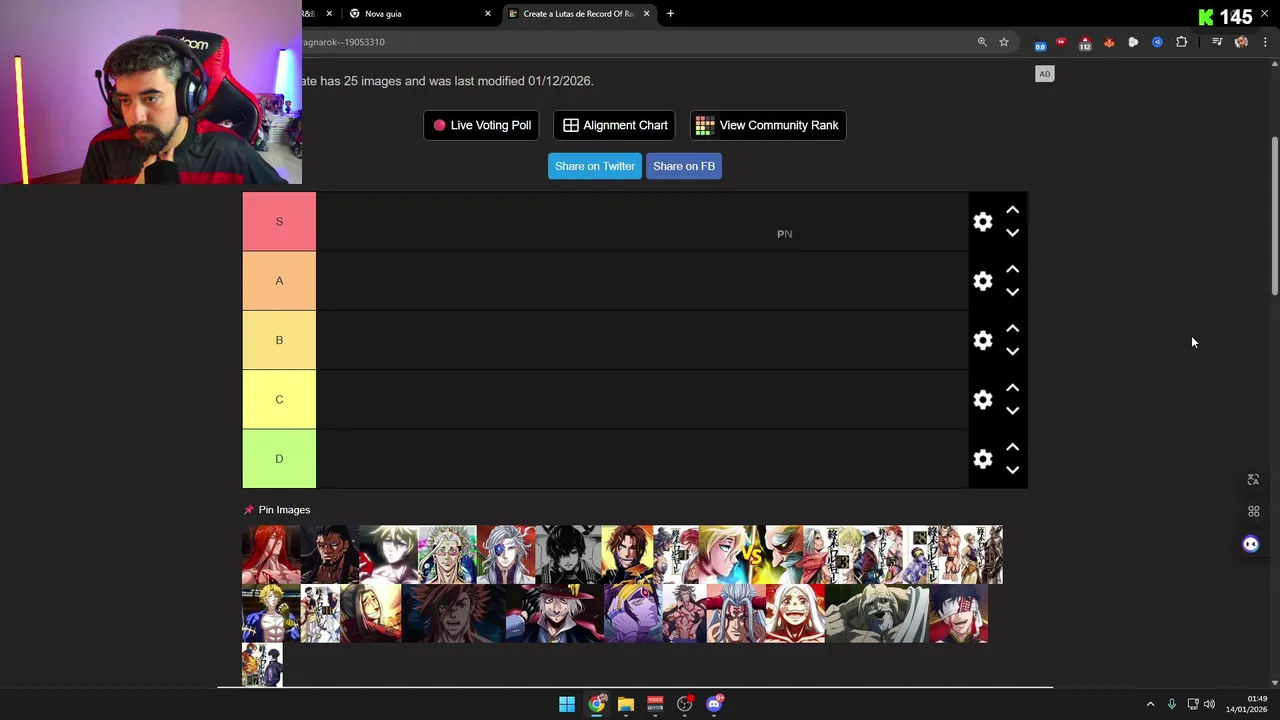Select the hat-wearing white-haired man thumbnail
The image size is (1280, 720).
tap(556, 614)
